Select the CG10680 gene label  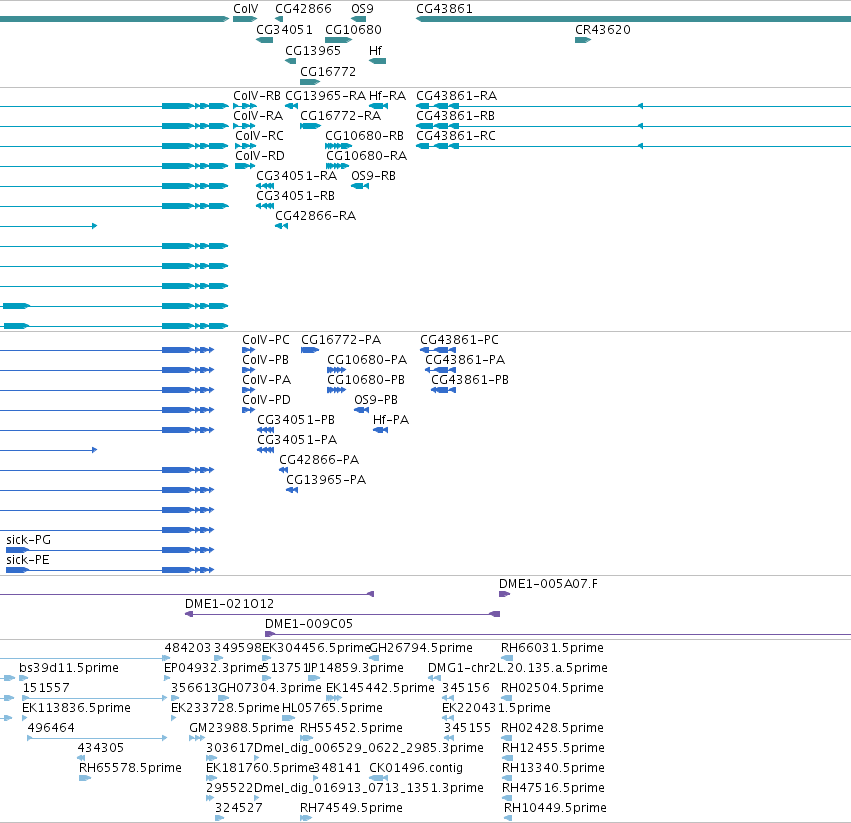pyautogui.click(x=353, y=30)
